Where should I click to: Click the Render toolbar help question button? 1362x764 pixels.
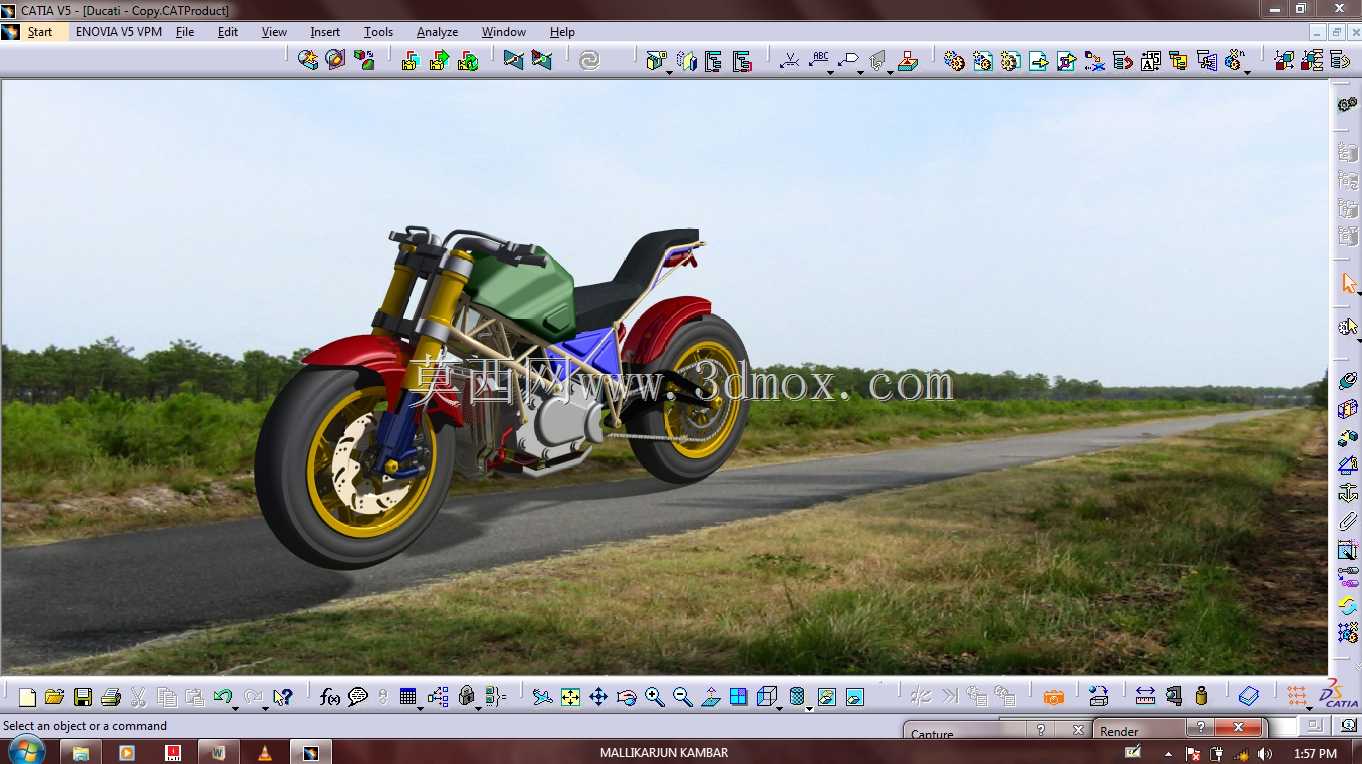tap(1200, 728)
